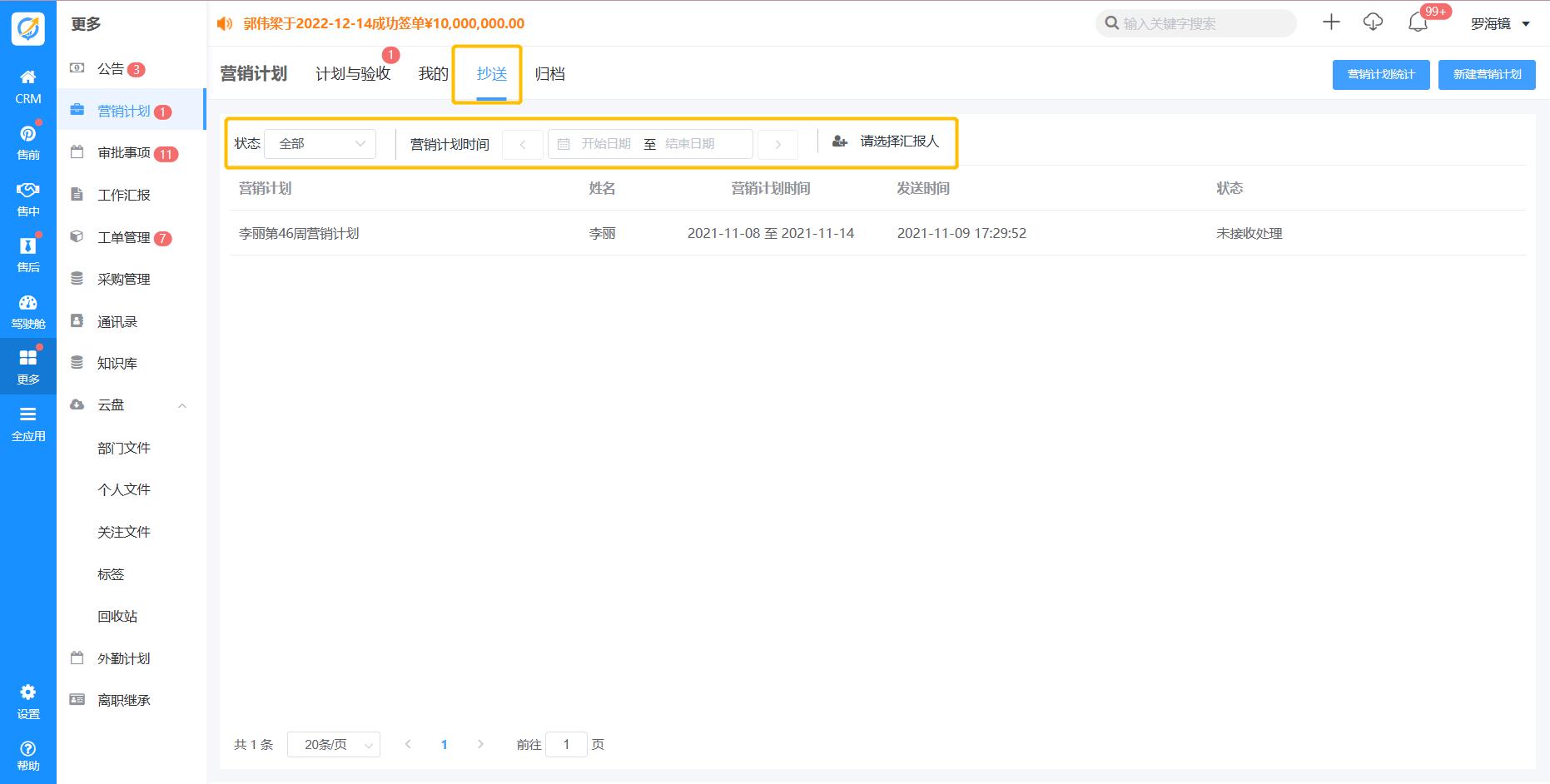Click the 前往 page number input
1550x784 pixels.
[566, 745]
